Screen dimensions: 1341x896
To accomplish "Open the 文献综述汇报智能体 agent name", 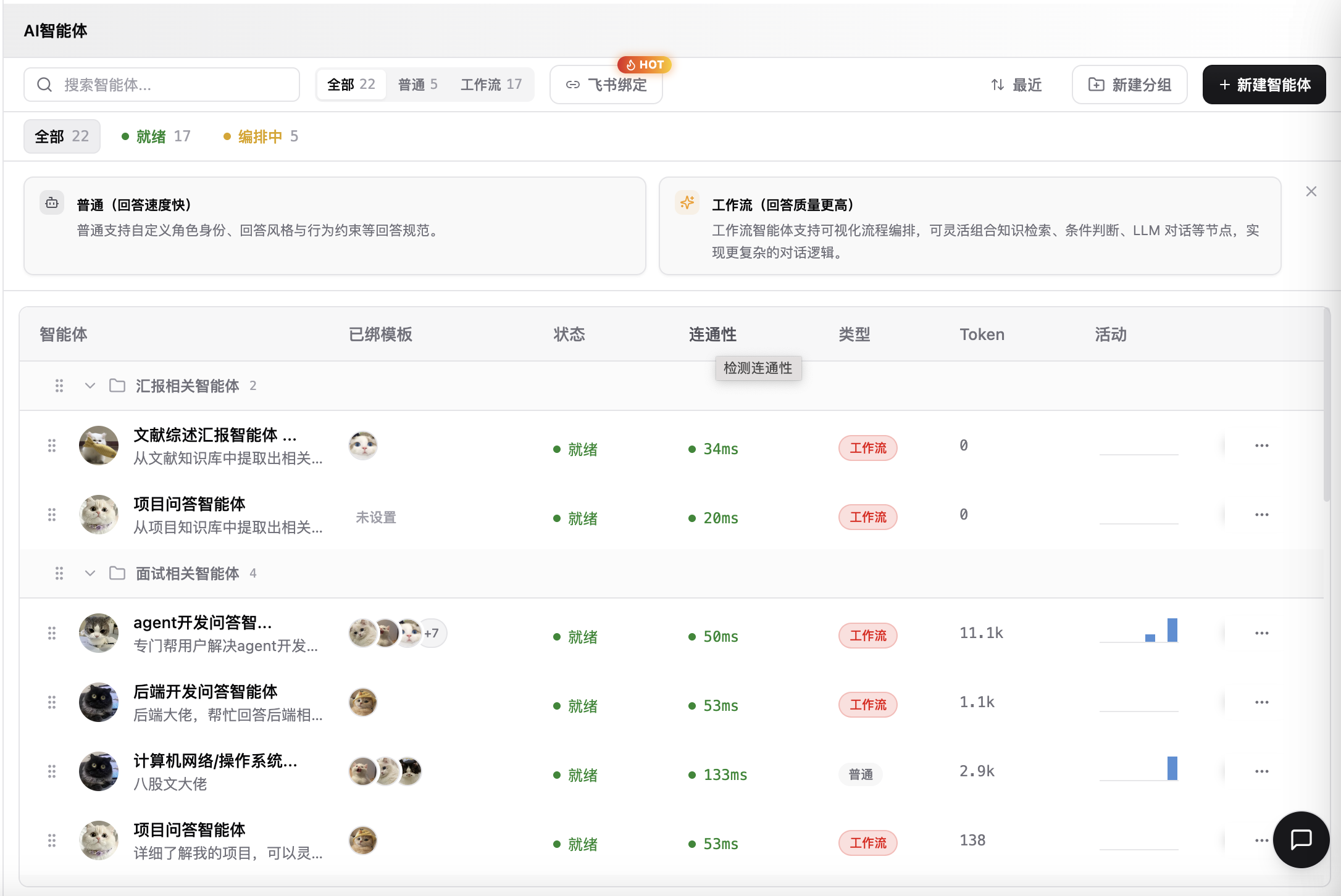I will [215, 435].
